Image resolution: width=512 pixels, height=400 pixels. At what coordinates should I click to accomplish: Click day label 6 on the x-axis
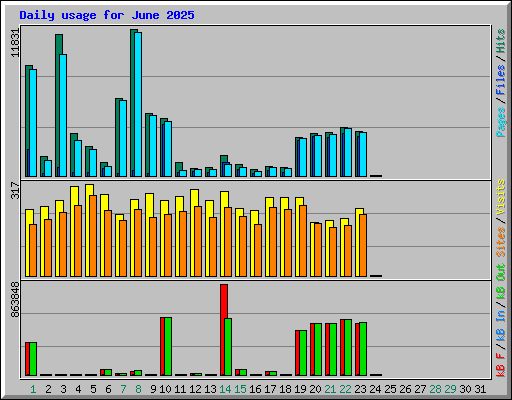pos(108,389)
